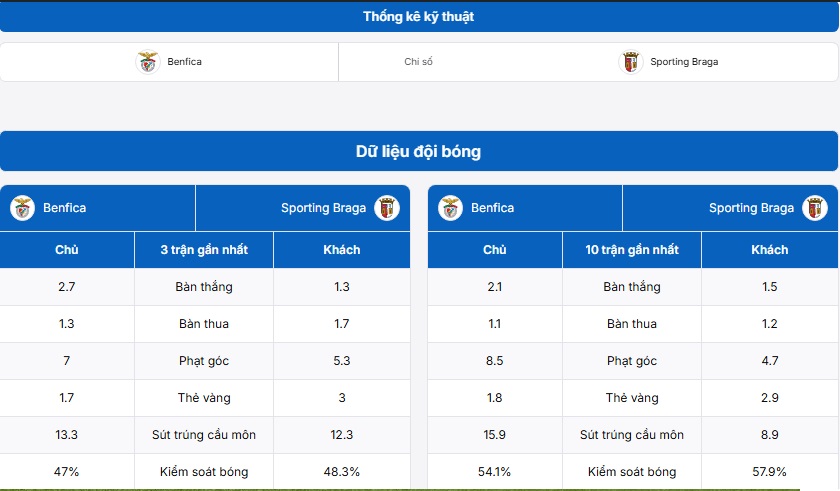Click "Sút trúng cầu môn" in the 10-match table
The height and width of the screenshot is (491, 840).
click(x=632, y=435)
